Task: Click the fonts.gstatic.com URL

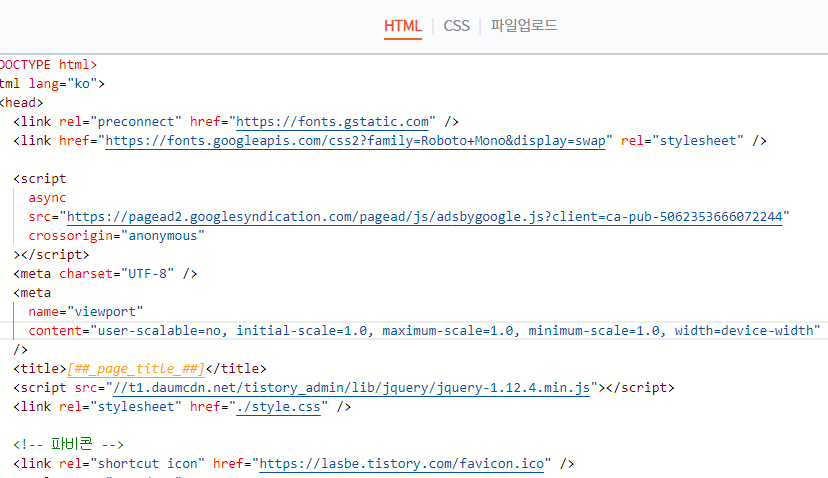Action: [332, 122]
